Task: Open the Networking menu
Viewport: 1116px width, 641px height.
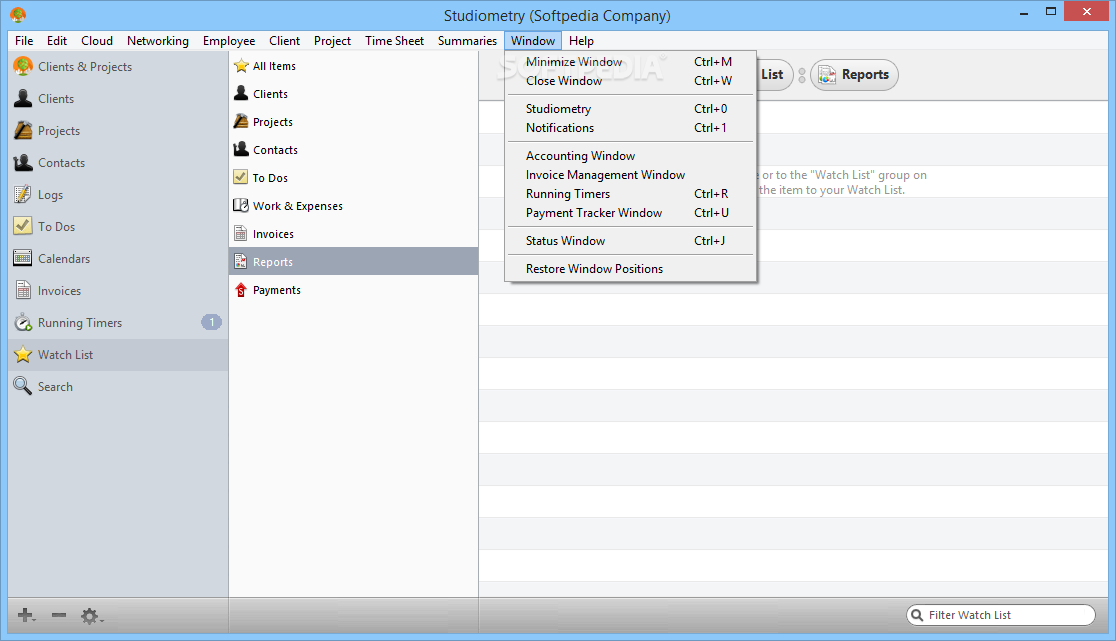Action: click(158, 41)
